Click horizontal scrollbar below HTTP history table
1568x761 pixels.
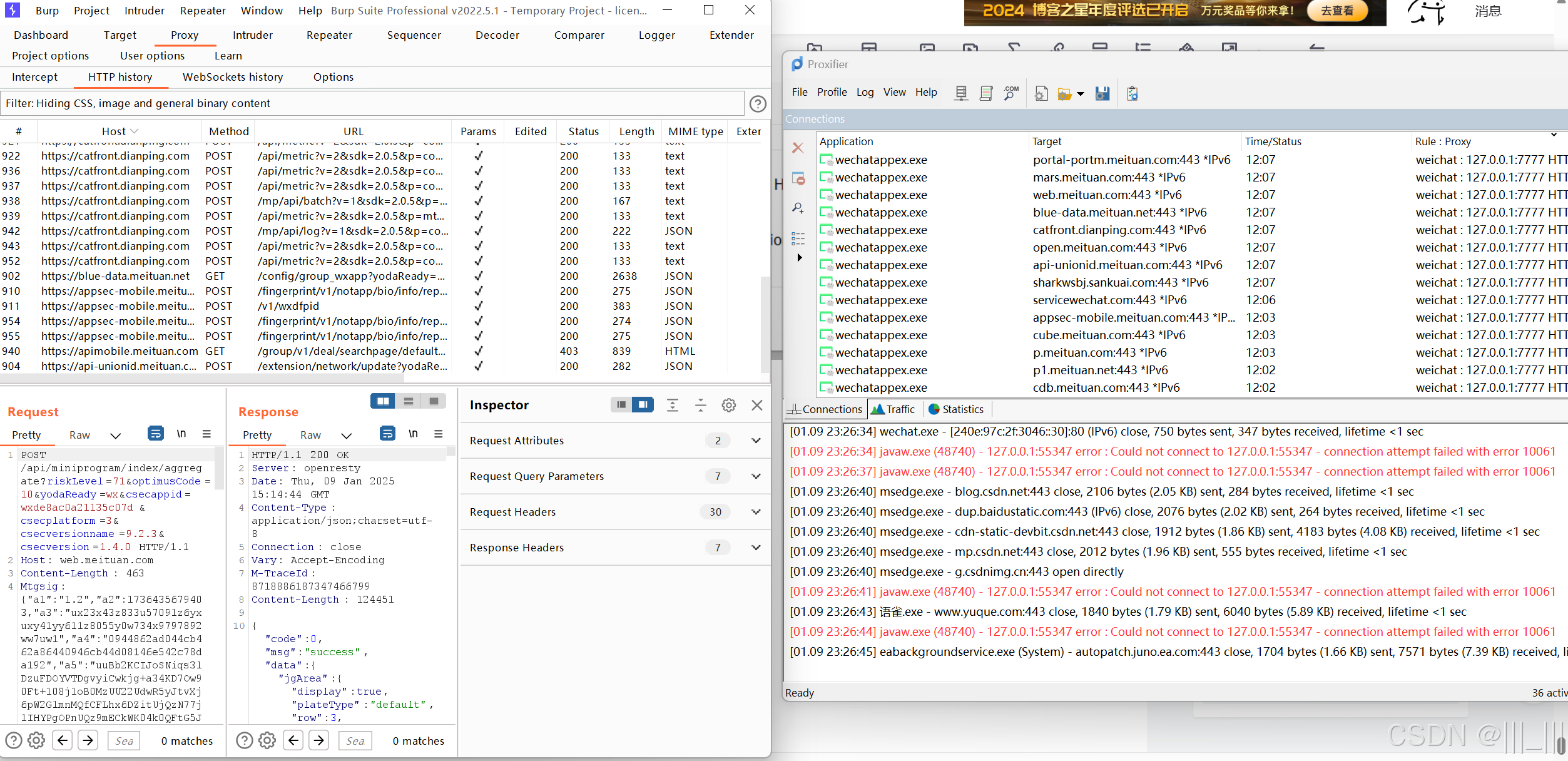[x=200, y=378]
